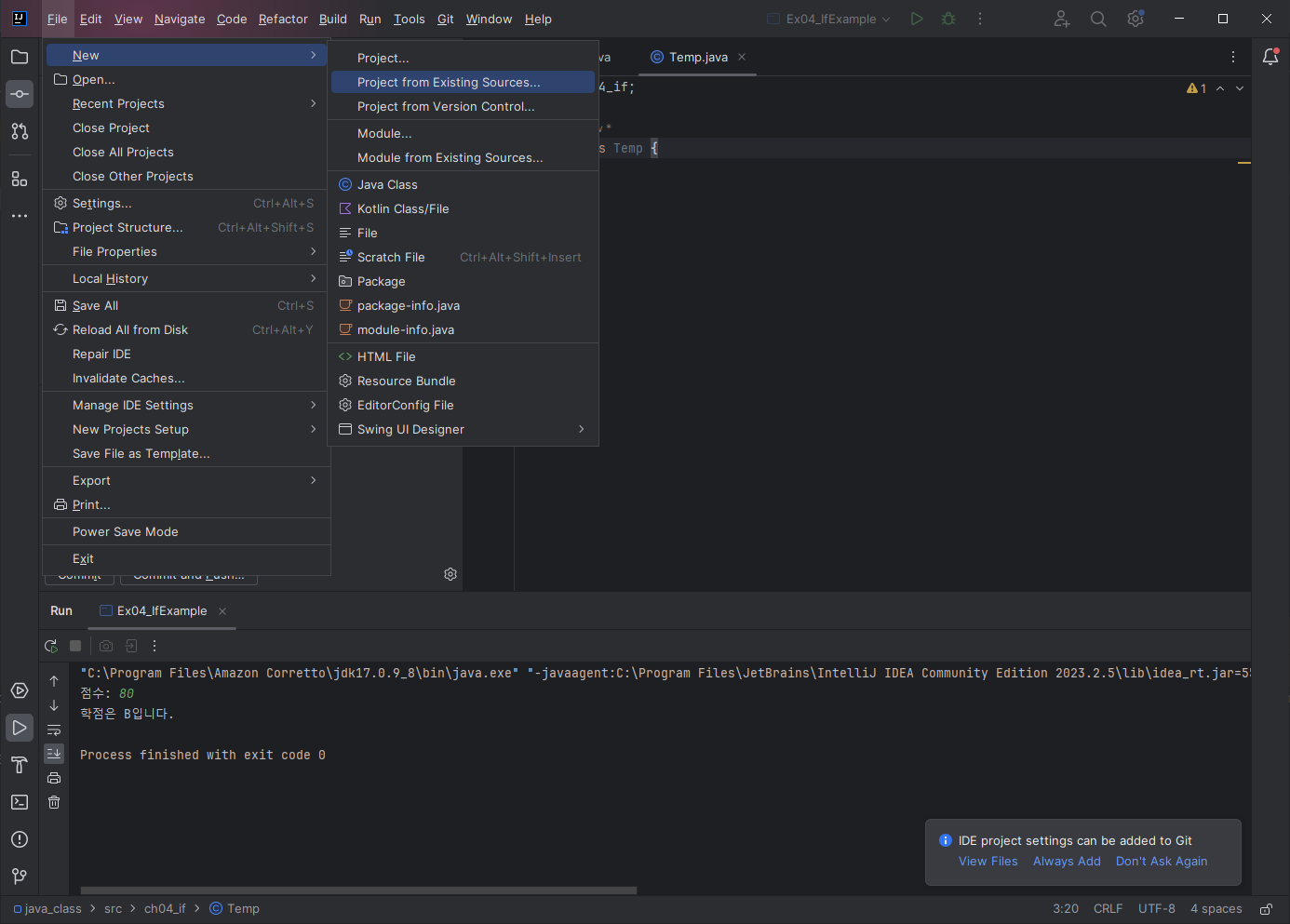This screenshot has width=1290, height=924.
Task: Show more tool windows ellipsis
Action: coord(20,216)
